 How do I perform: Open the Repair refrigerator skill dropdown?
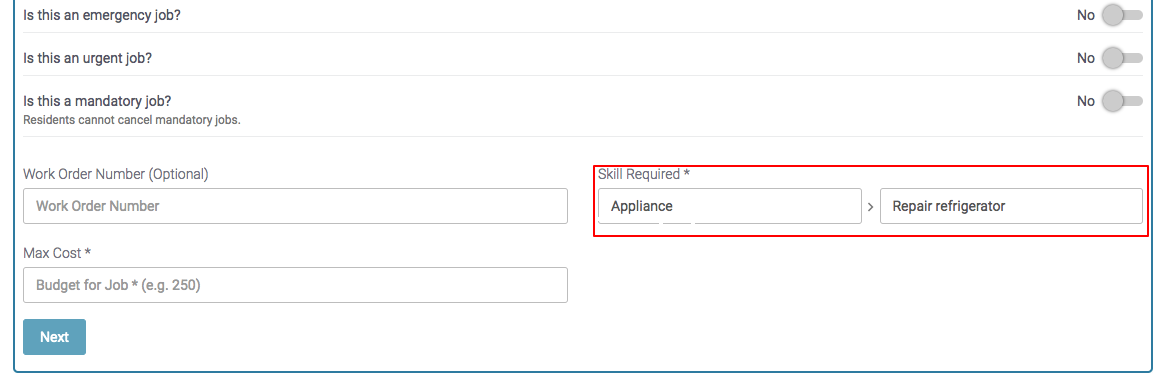point(1011,206)
